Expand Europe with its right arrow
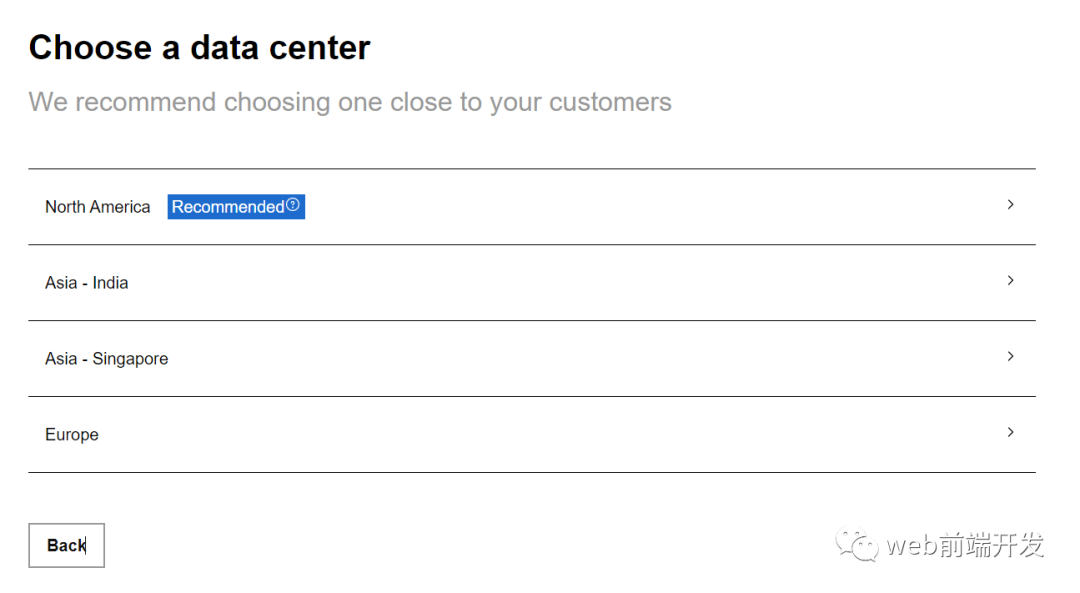This screenshot has width=1080, height=593. click(x=1010, y=433)
